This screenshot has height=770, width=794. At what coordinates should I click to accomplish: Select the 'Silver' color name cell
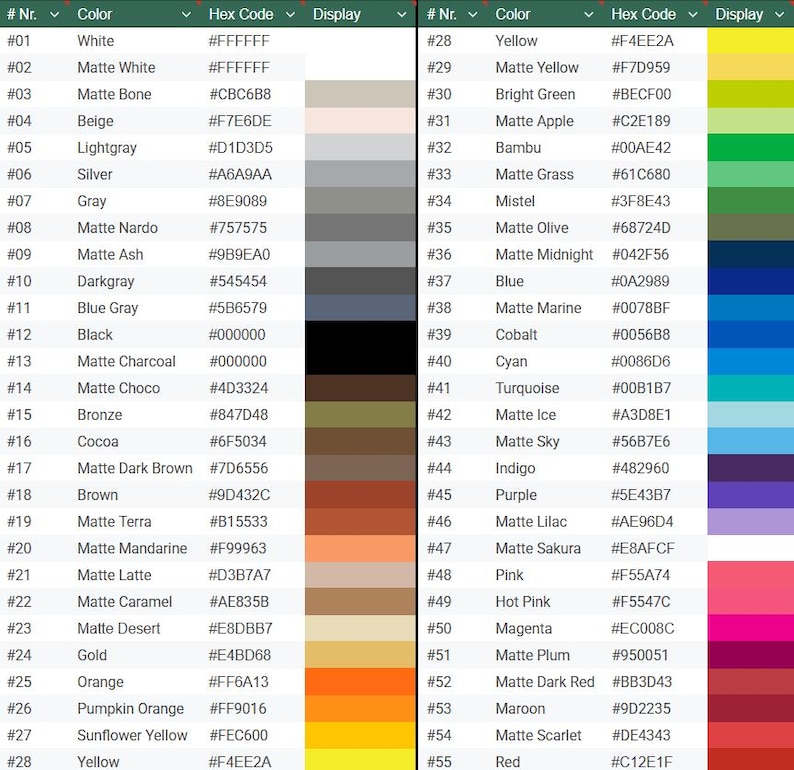95,175
